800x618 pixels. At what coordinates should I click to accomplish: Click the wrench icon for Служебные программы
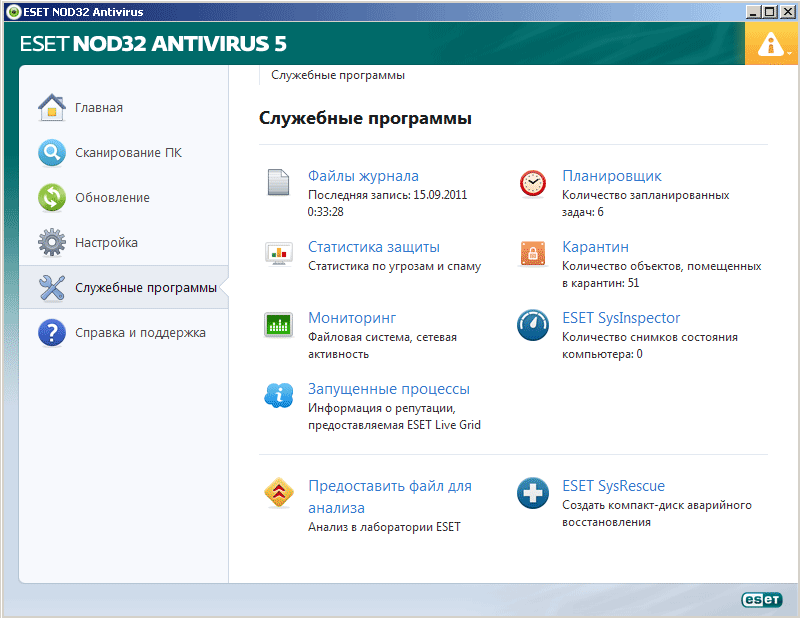point(52,287)
